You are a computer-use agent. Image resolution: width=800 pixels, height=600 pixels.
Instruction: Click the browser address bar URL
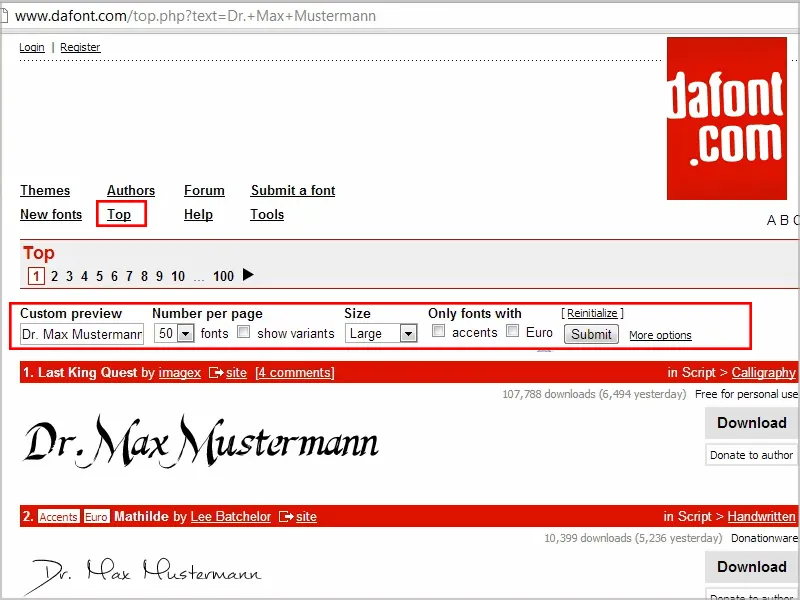[x=195, y=16]
